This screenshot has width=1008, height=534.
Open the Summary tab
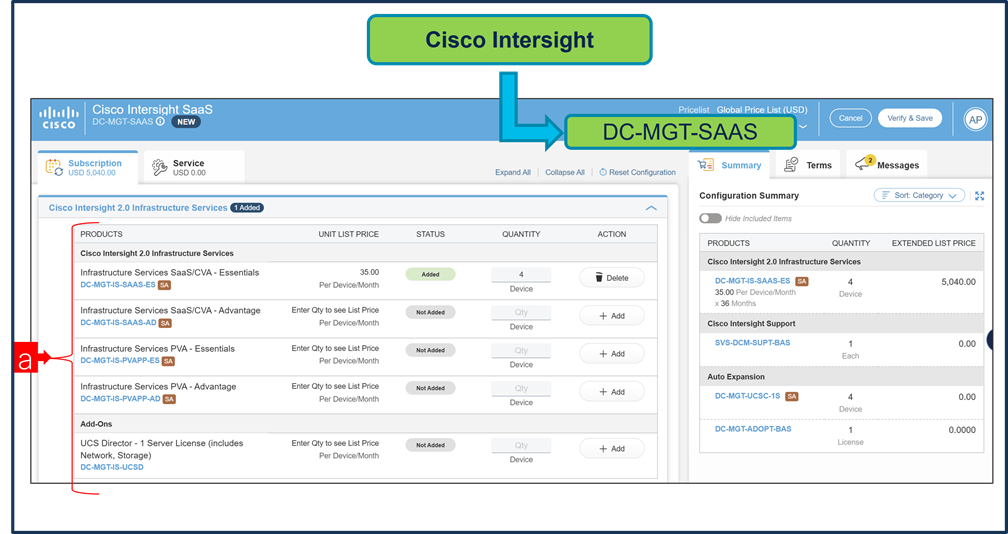tap(729, 165)
